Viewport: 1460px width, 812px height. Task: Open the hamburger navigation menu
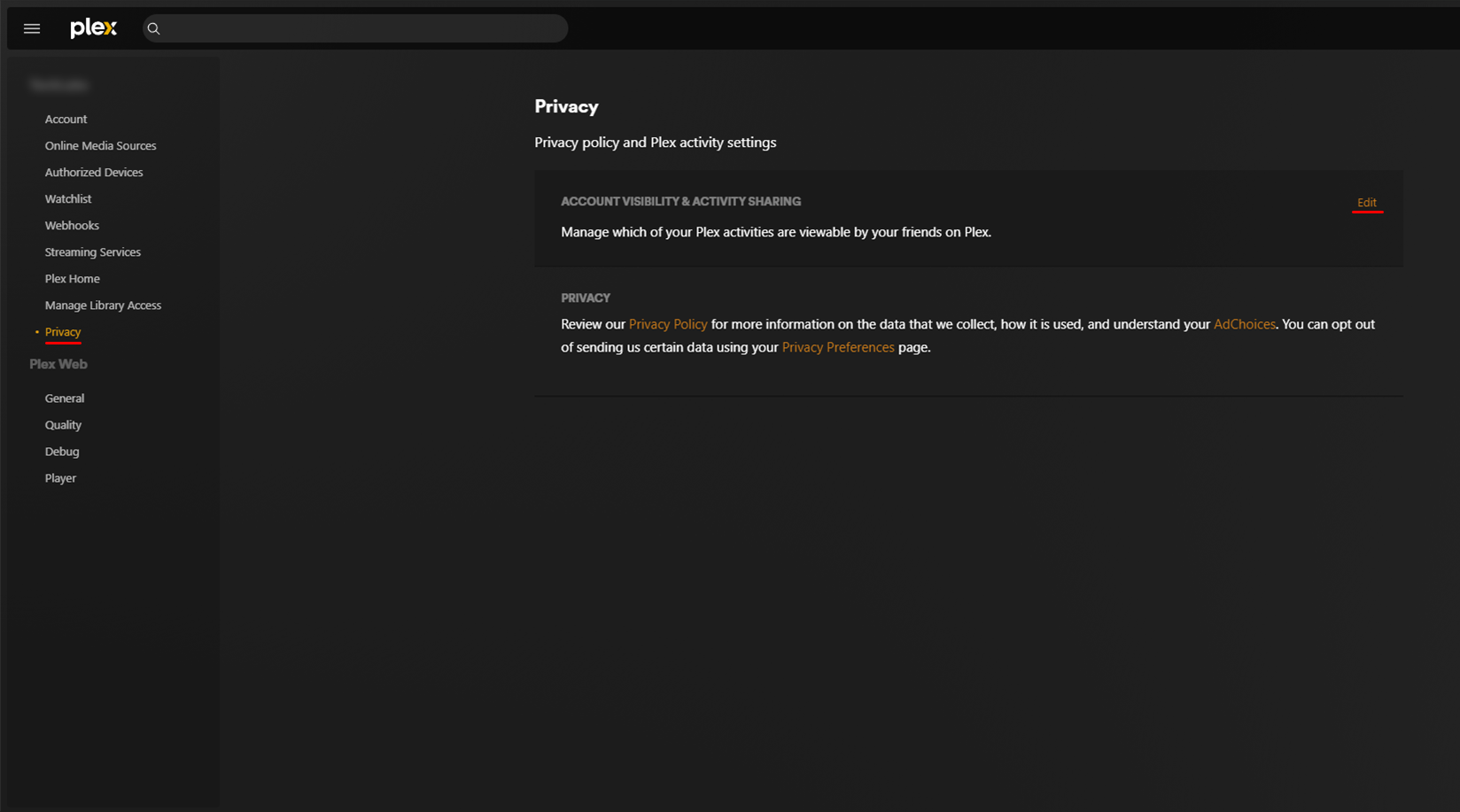point(31,27)
